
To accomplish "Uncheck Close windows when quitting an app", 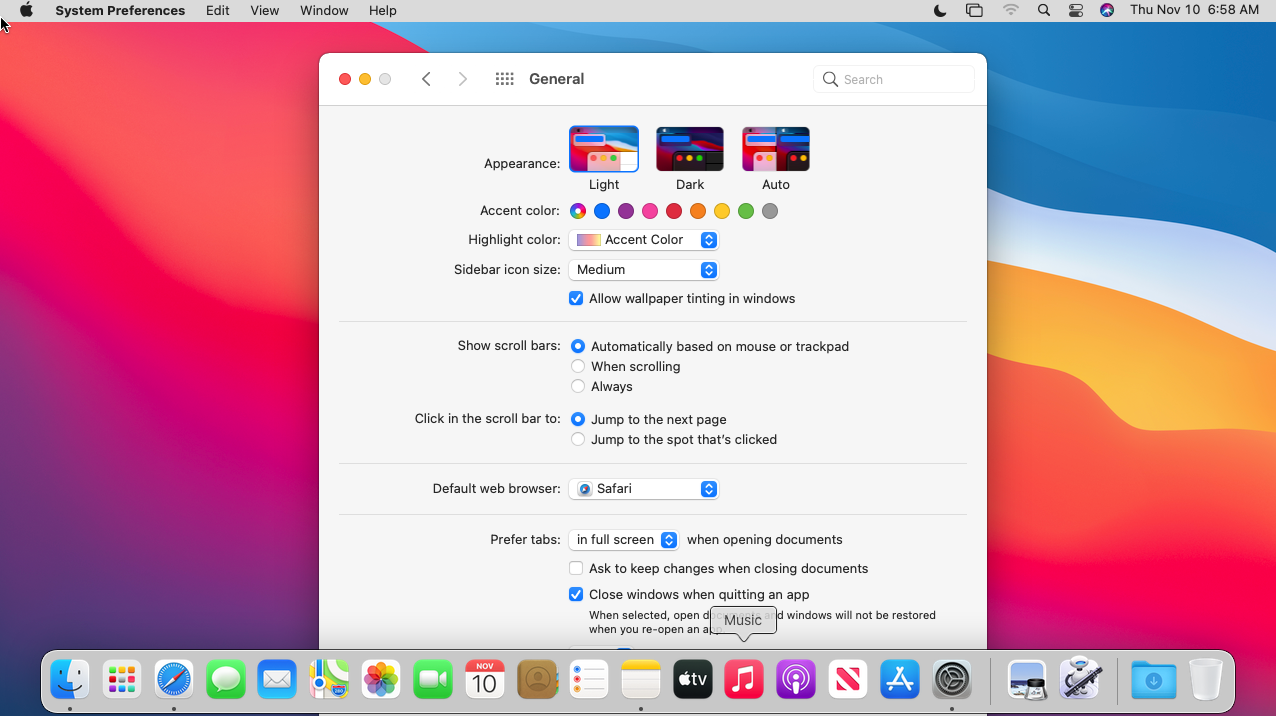I will click(576, 594).
